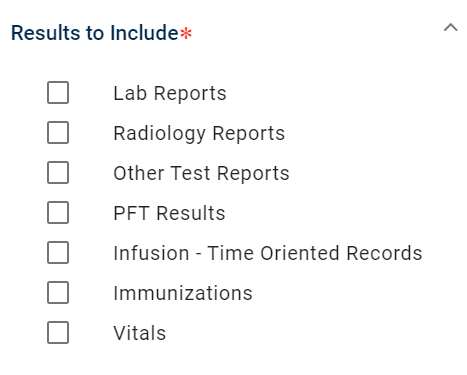Collapse the Results to Include section chevron
The width and height of the screenshot is (467, 375).
coord(450,27)
